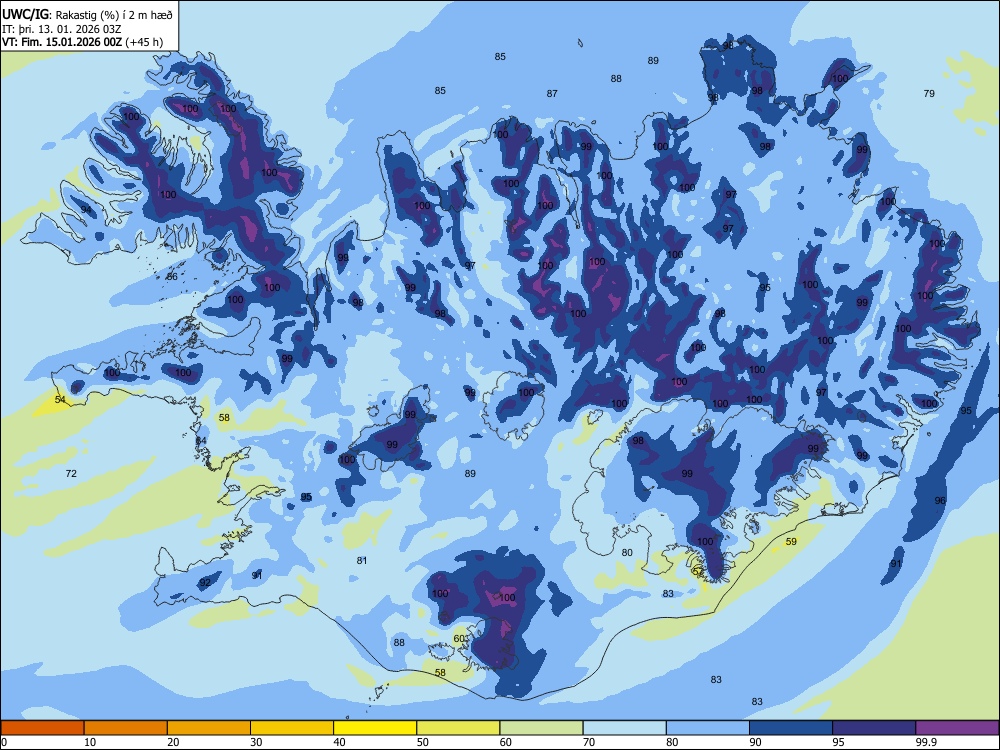Viewport: 1000px width, 750px height.
Task: Pick the pale yellow 50–60 legend swatch
Action: [x=458, y=728]
